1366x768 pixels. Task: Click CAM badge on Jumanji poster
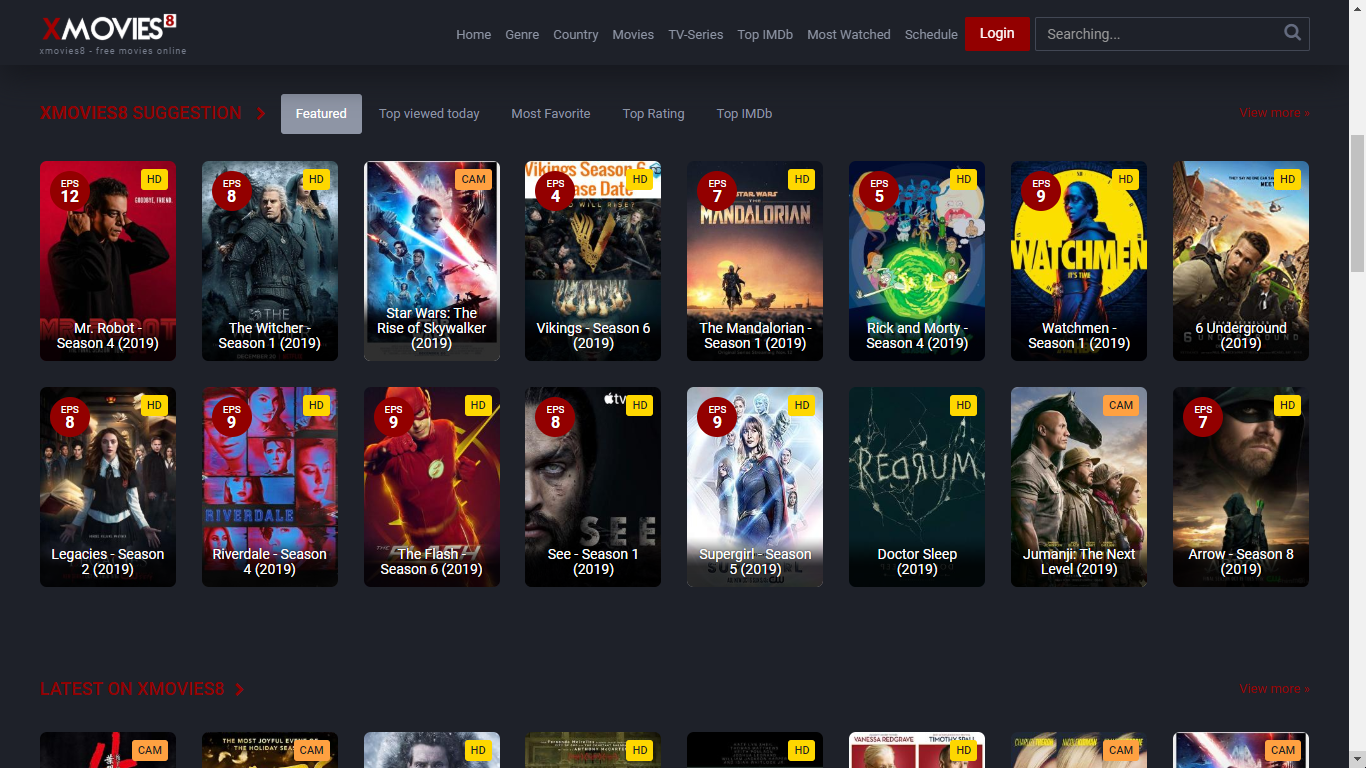click(x=1121, y=406)
